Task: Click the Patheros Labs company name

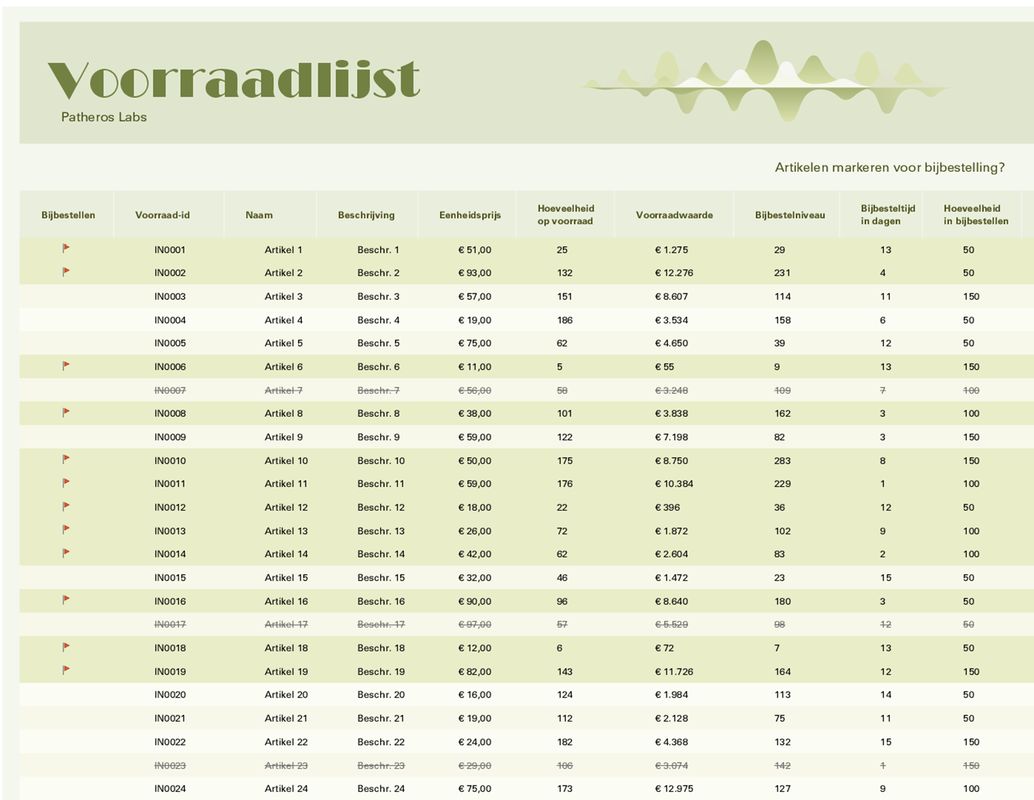Action: (x=104, y=117)
